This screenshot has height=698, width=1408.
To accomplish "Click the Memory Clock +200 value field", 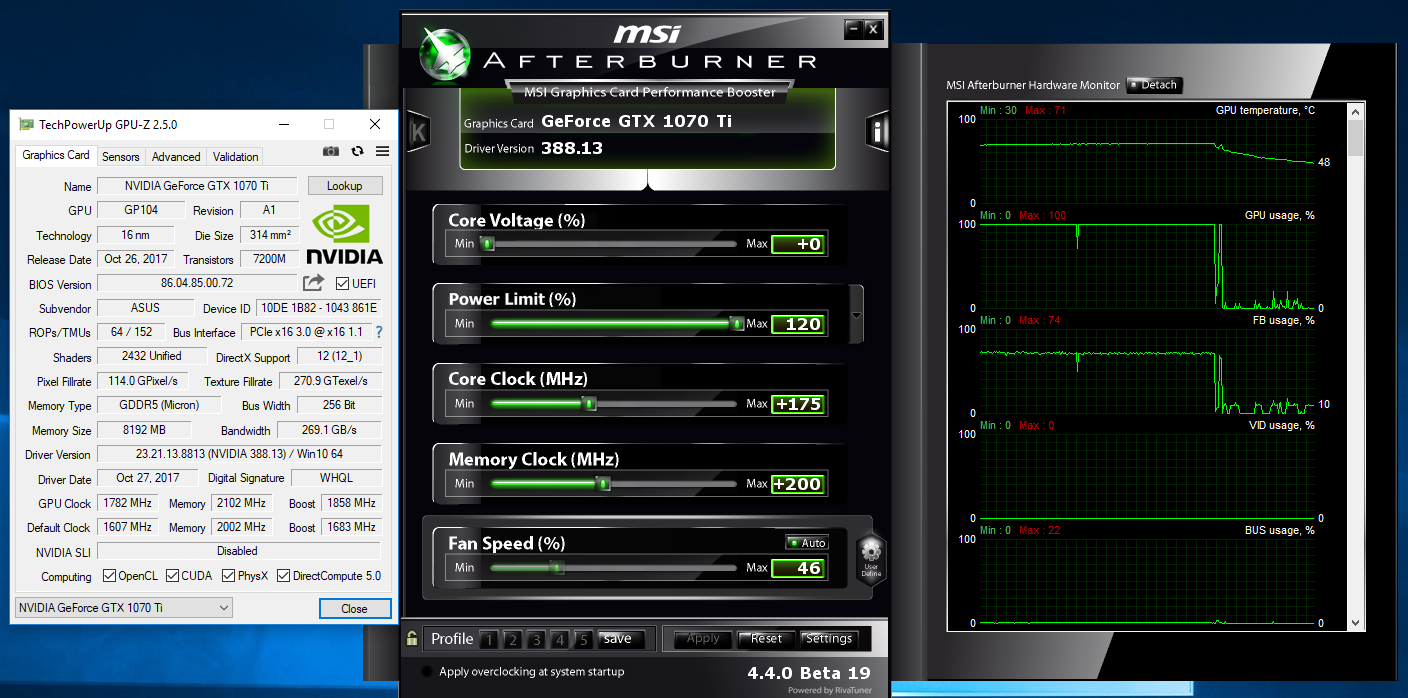I will [x=798, y=484].
